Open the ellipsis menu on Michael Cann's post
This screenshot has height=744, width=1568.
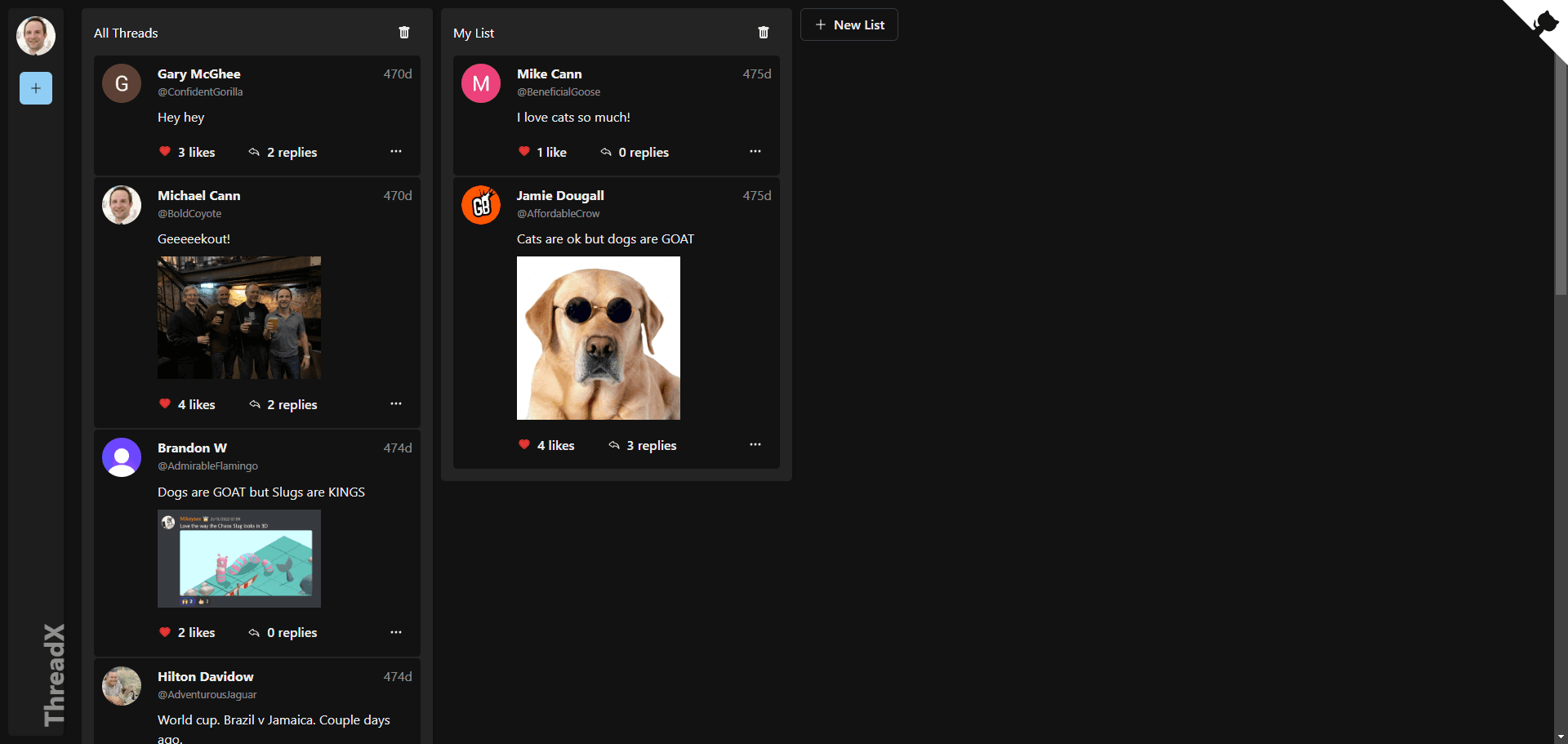tap(396, 403)
